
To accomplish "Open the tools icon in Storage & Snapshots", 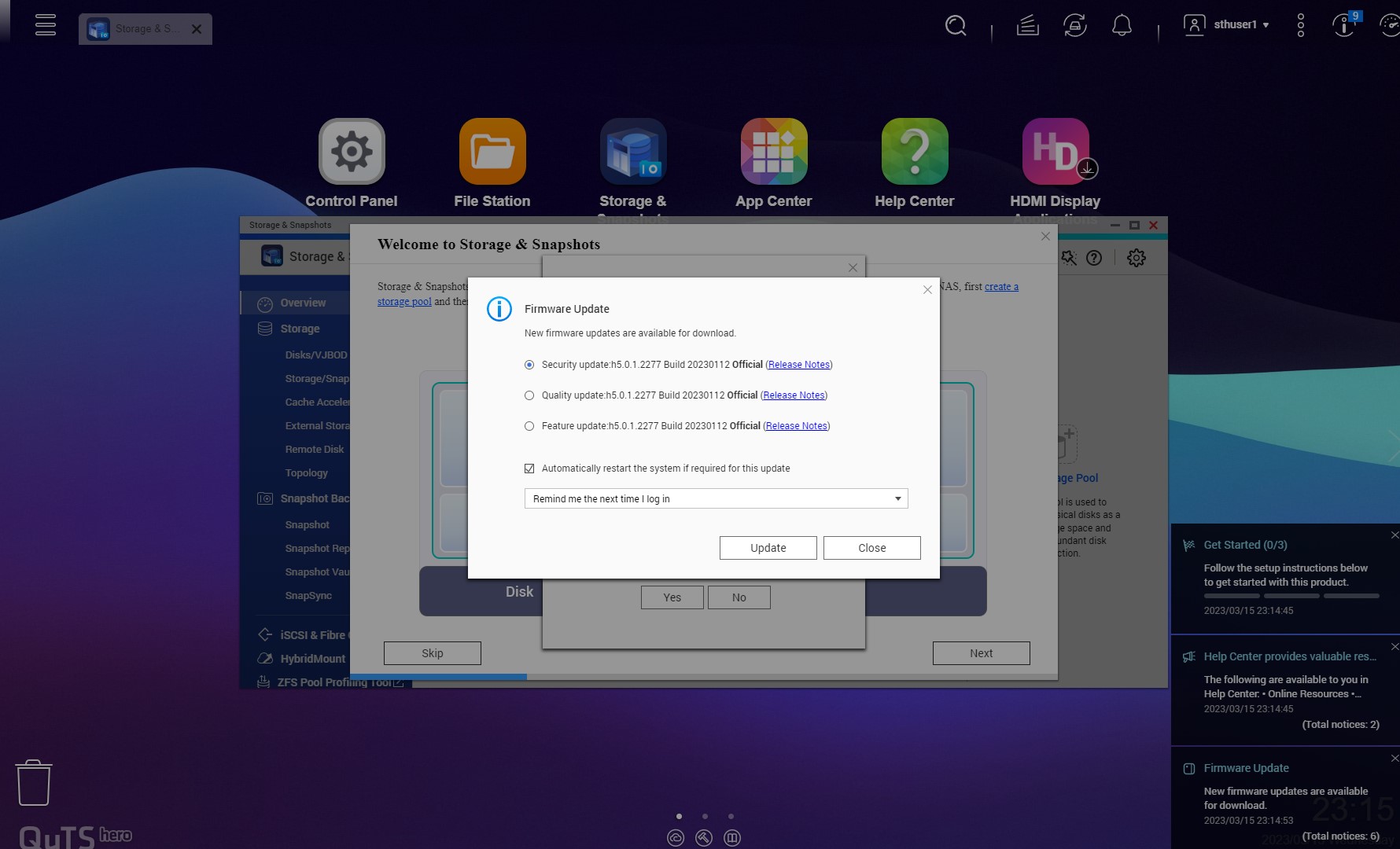I will (1069, 258).
